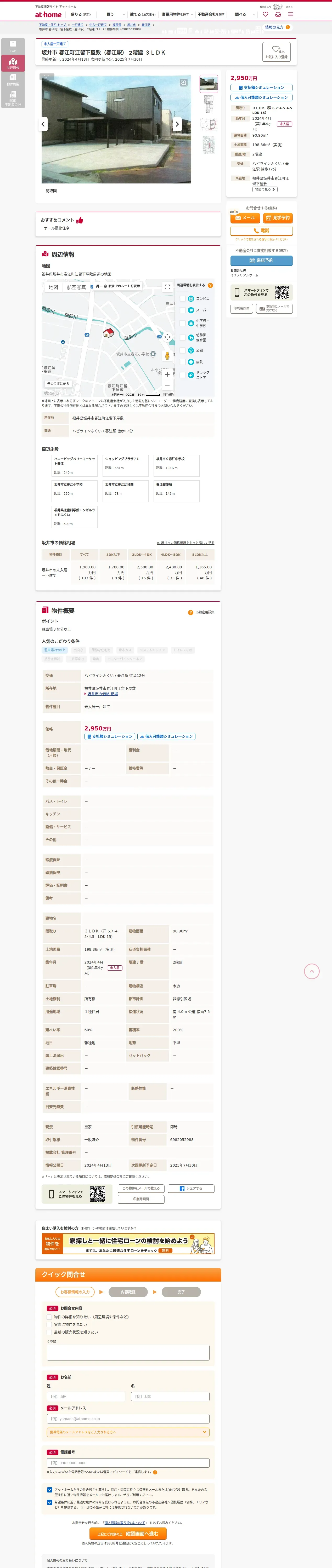Open 坂井市 breadcrumb link

(x=131, y=25)
